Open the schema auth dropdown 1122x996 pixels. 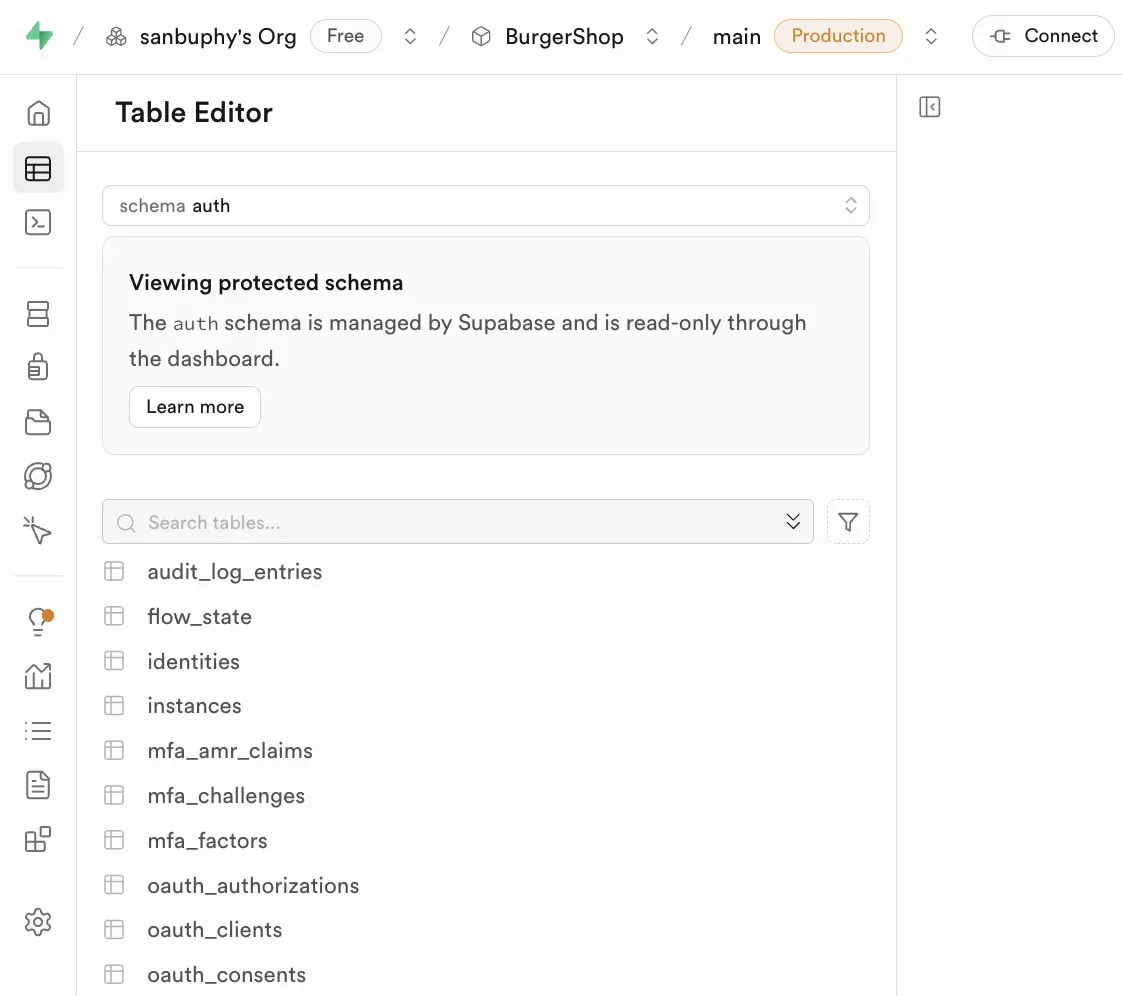pyautogui.click(x=486, y=205)
